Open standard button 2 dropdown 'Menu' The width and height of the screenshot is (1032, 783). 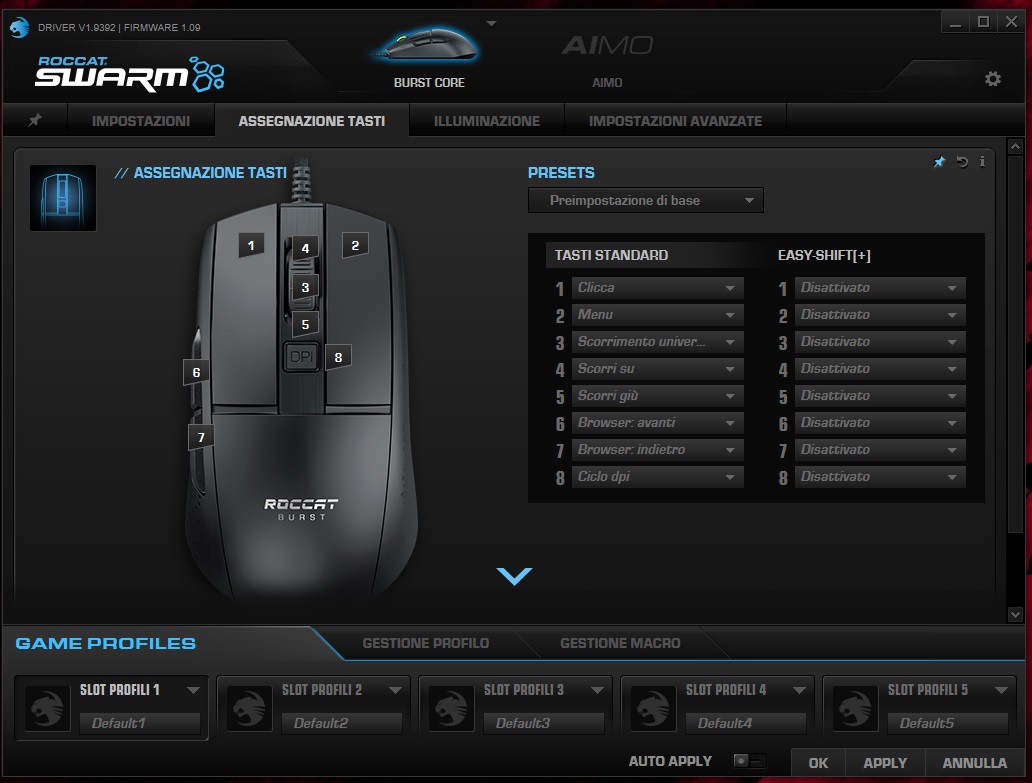pyautogui.click(x=658, y=315)
